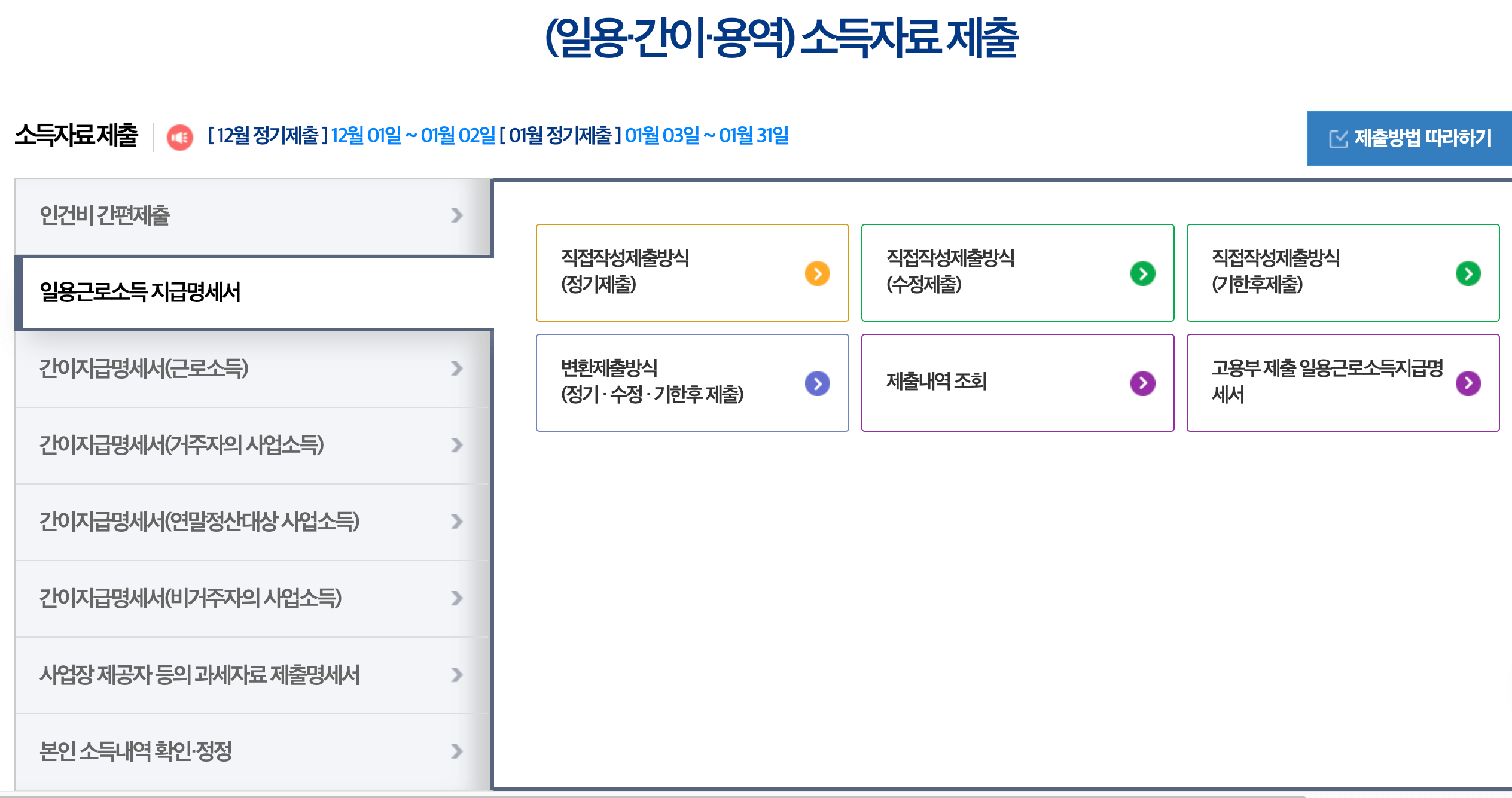Click the purple arrow on 제출내역 조회
This screenshot has width=1512, height=798.
coord(1142,383)
